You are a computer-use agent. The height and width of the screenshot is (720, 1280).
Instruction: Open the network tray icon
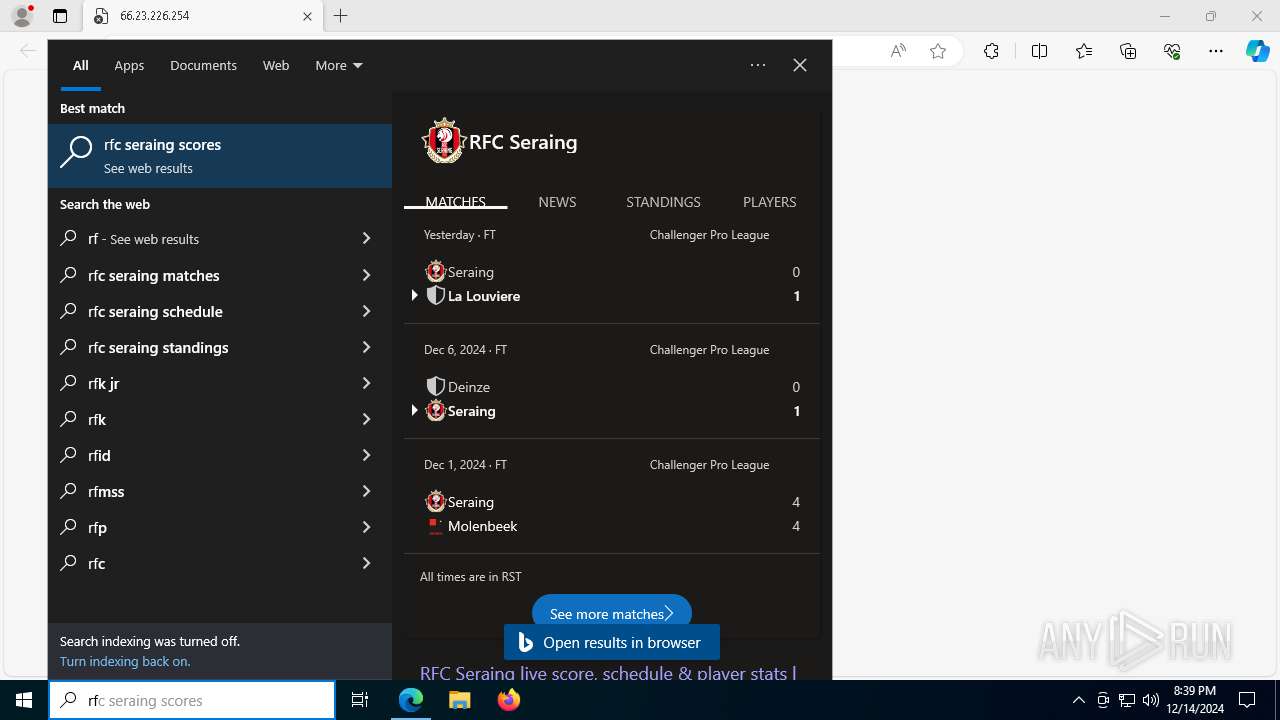point(1127,700)
